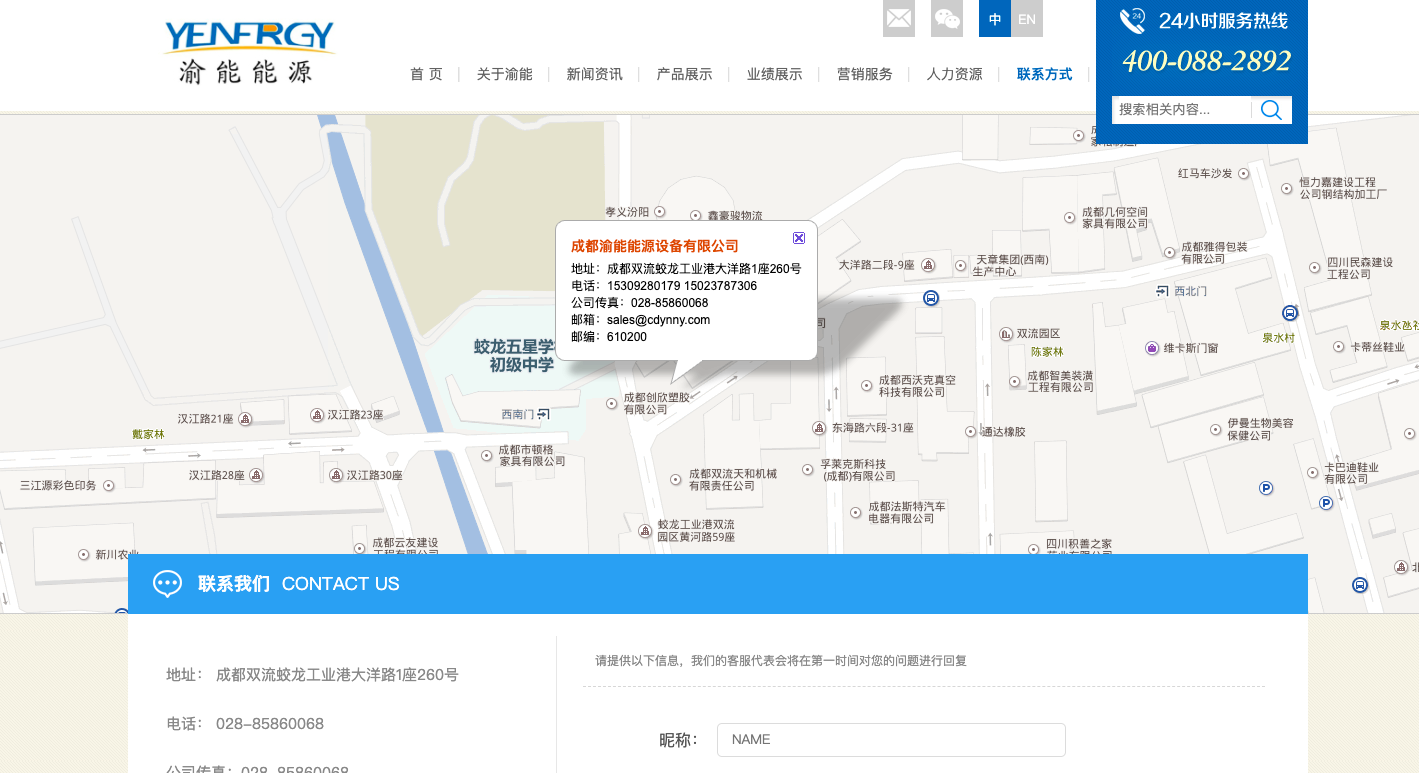
Task: Click the 孝义汾阳 map marker
Action: (x=661, y=212)
